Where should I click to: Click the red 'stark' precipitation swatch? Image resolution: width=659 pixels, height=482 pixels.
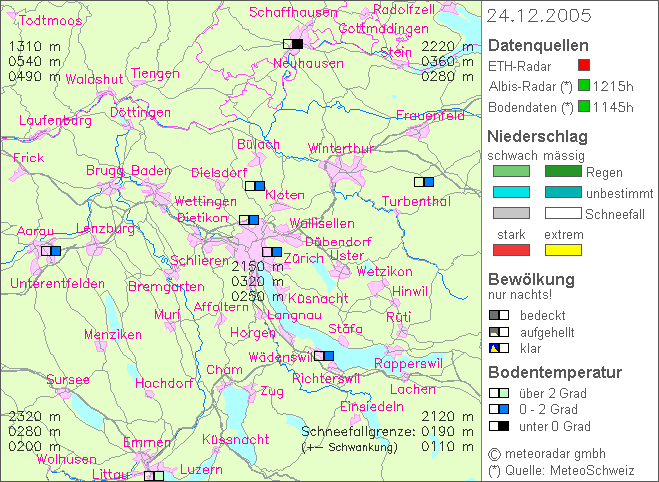[511, 250]
